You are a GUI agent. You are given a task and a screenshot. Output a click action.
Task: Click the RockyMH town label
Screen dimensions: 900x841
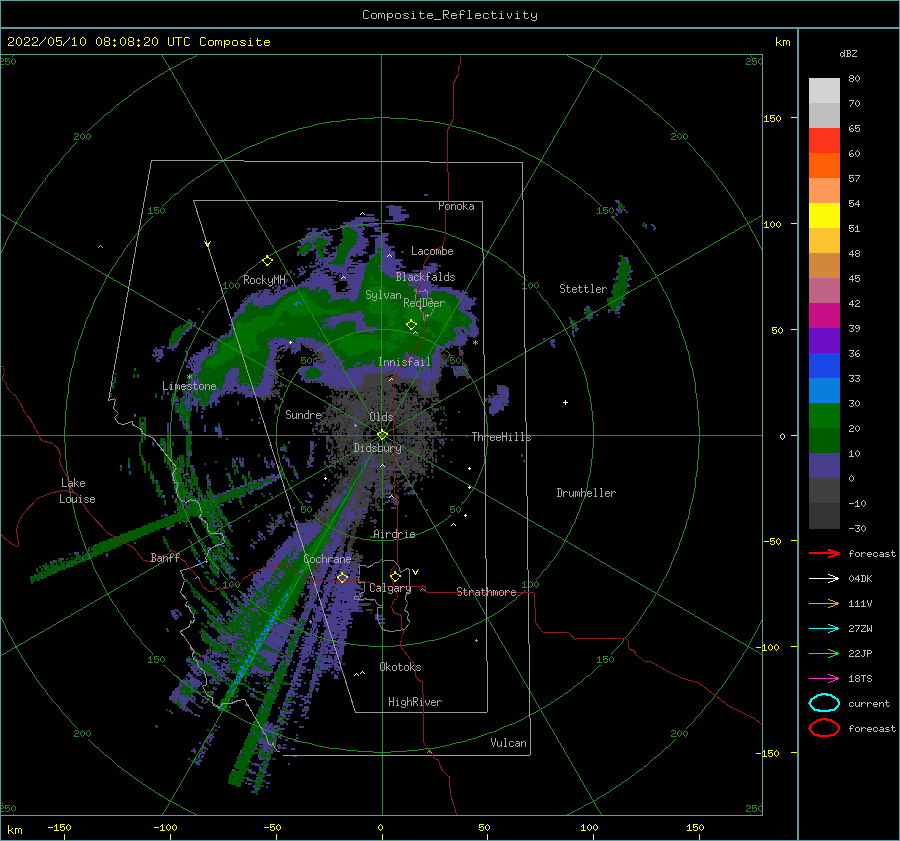(264, 280)
